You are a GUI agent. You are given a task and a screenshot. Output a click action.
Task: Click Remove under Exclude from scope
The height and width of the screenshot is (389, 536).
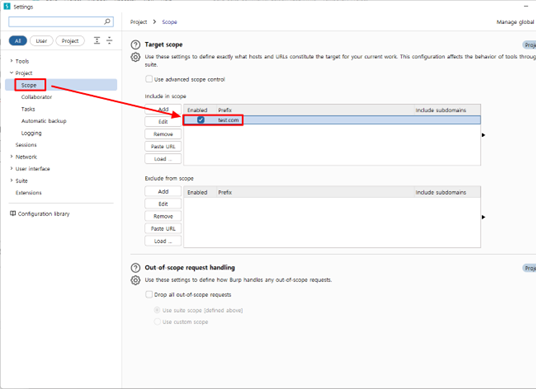163,216
